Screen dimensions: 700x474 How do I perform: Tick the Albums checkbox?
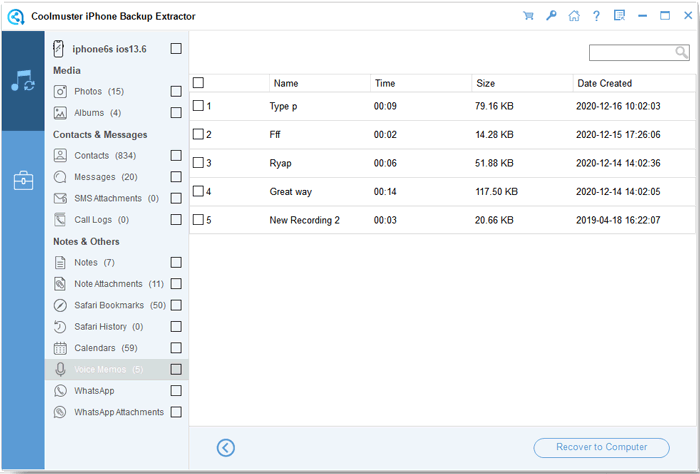point(176,112)
